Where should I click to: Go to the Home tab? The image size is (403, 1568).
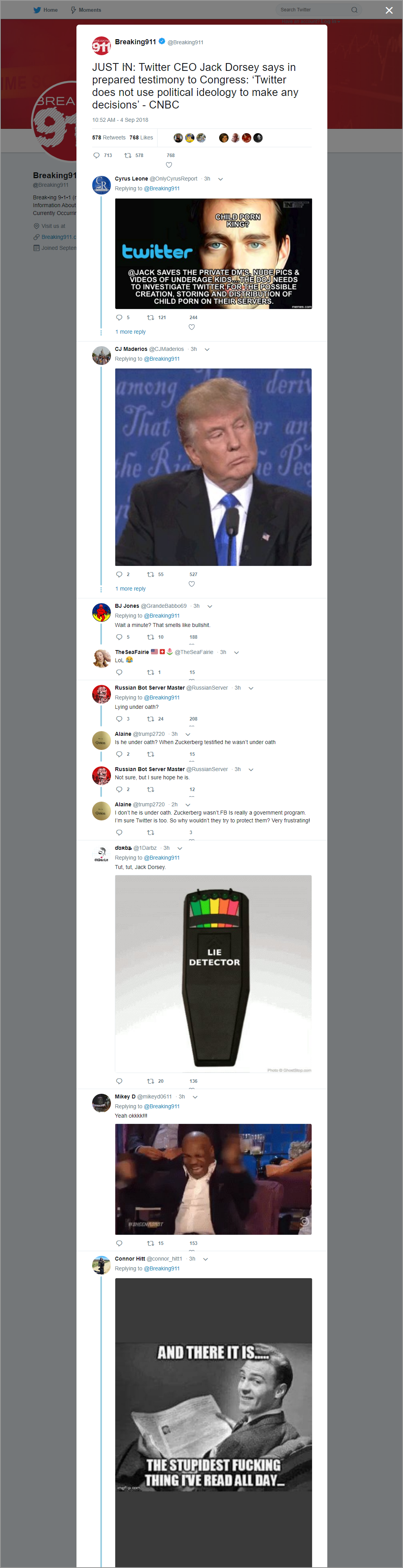(46, 10)
